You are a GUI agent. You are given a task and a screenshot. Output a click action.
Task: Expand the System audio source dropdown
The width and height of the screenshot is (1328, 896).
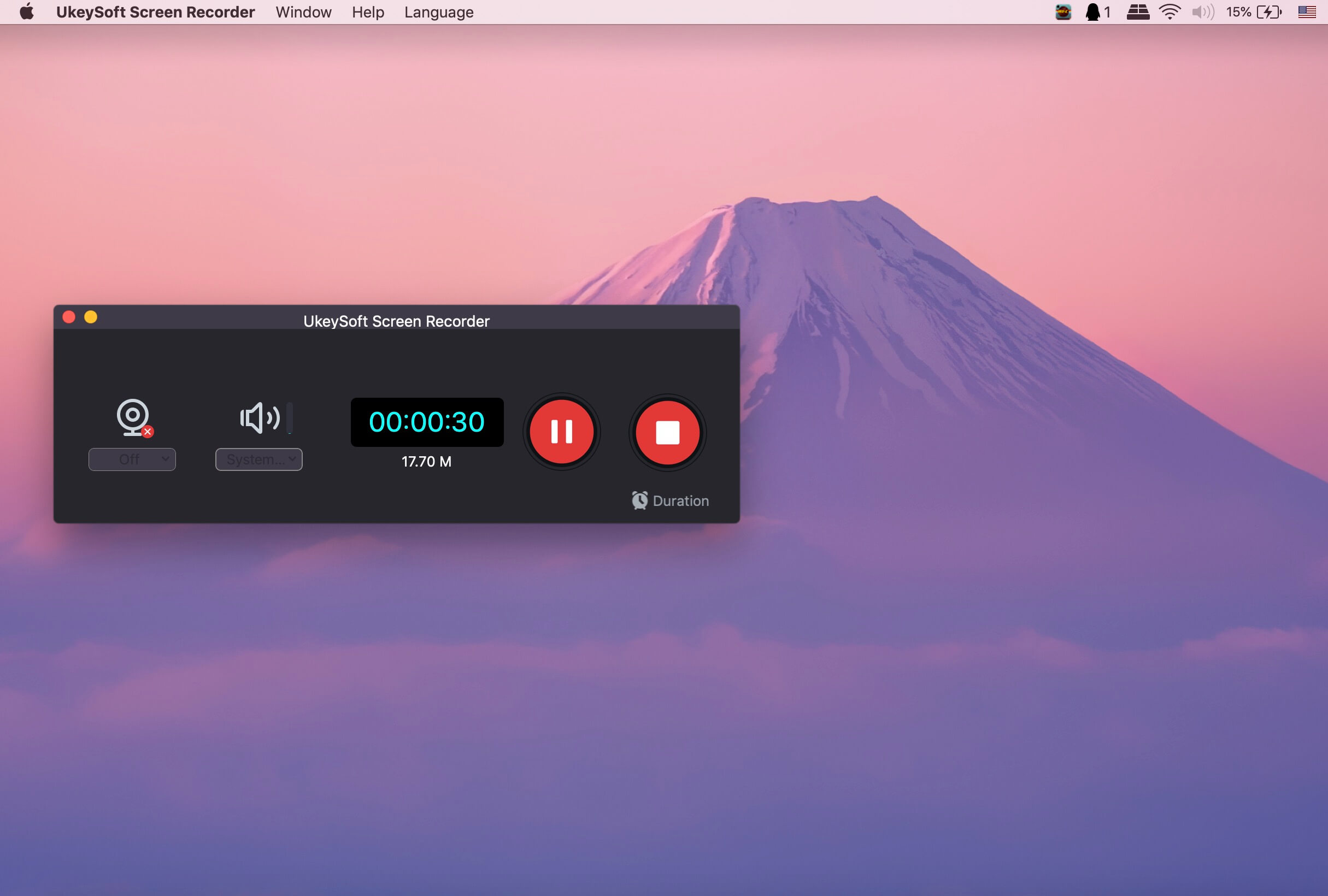point(257,459)
